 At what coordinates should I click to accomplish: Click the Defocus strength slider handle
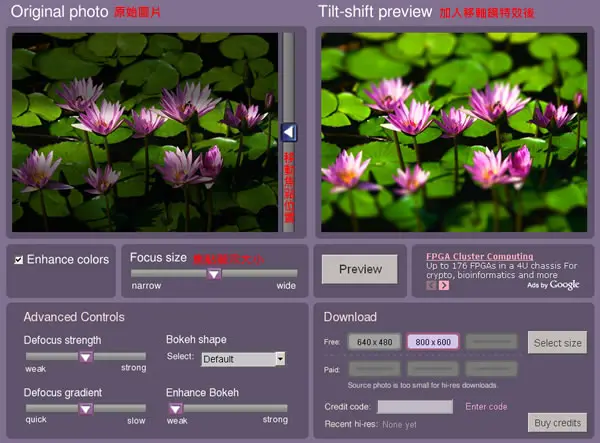[86, 357]
